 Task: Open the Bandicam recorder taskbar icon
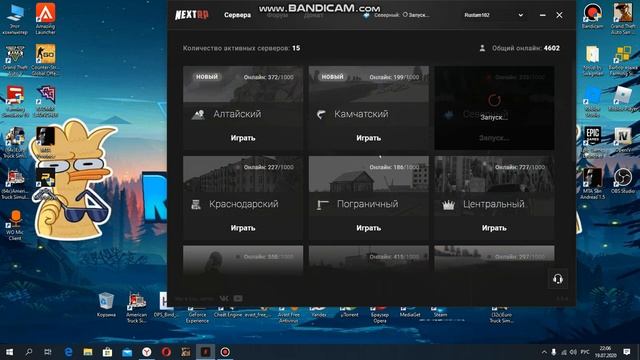225,352
